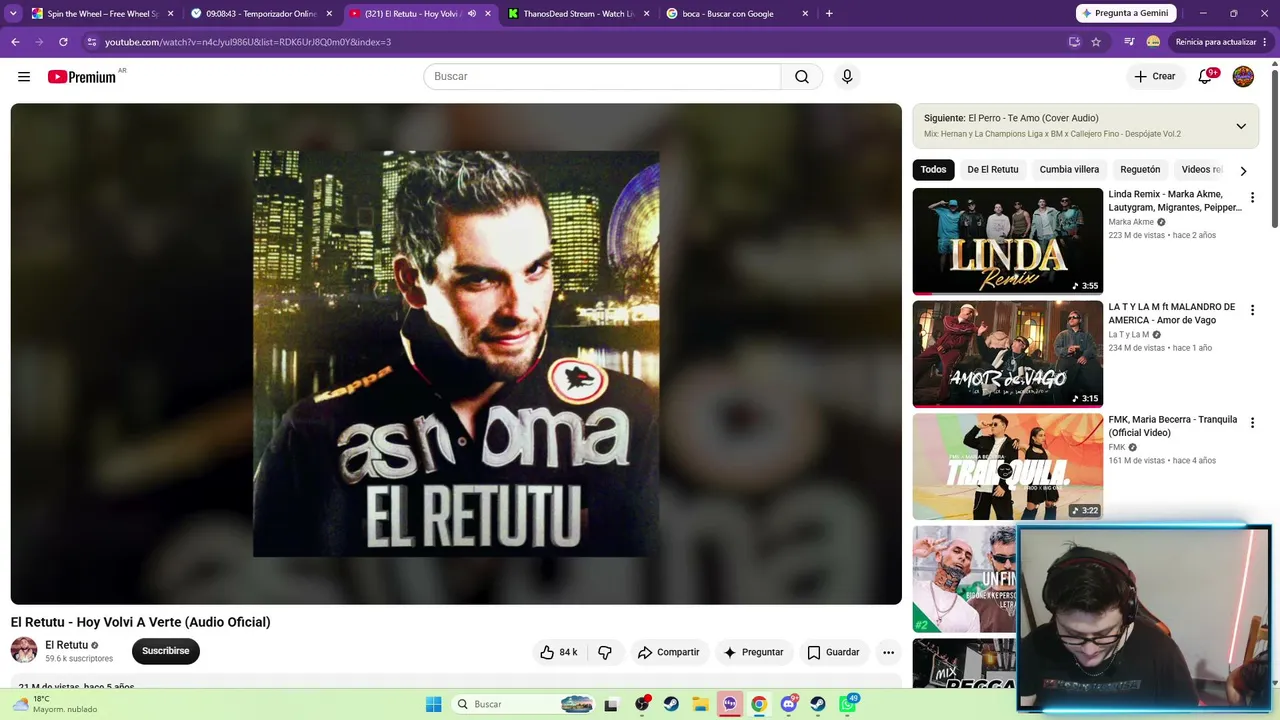Open FMK, Maria Becerra - Tranquila title
Screen dimensions: 1280x720
(1173, 426)
